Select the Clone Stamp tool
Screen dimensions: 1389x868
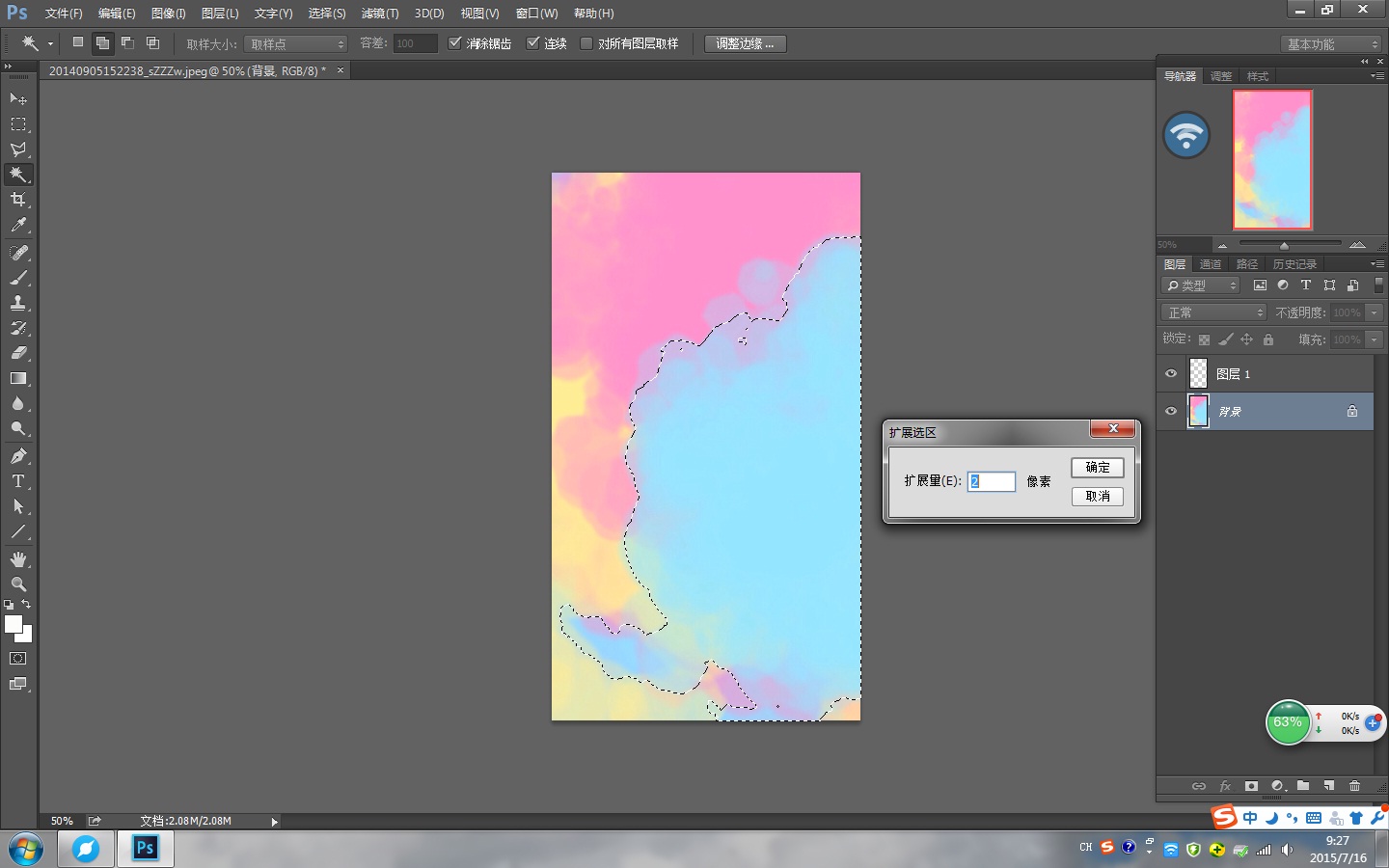[18, 303]
